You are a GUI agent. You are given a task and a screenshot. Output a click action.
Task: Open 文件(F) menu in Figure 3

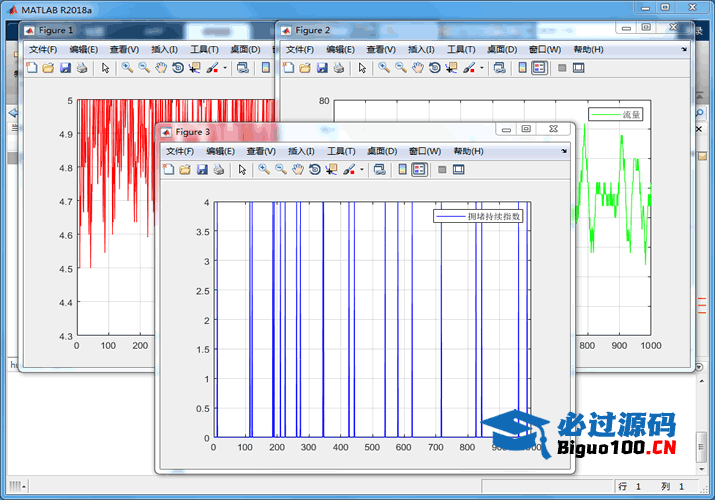(x=180, y=151)
